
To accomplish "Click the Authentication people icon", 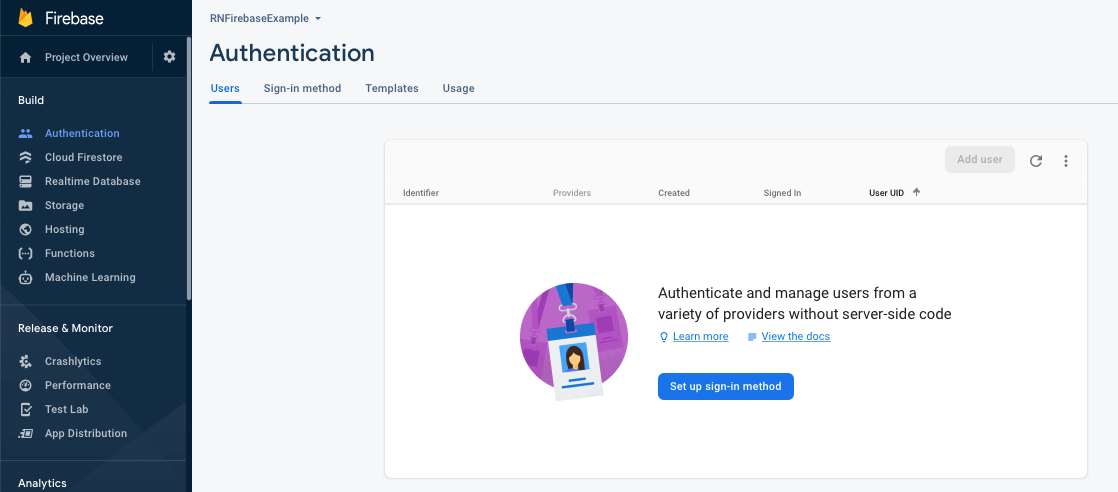I will pyautogui.click(x=26, y=133).
